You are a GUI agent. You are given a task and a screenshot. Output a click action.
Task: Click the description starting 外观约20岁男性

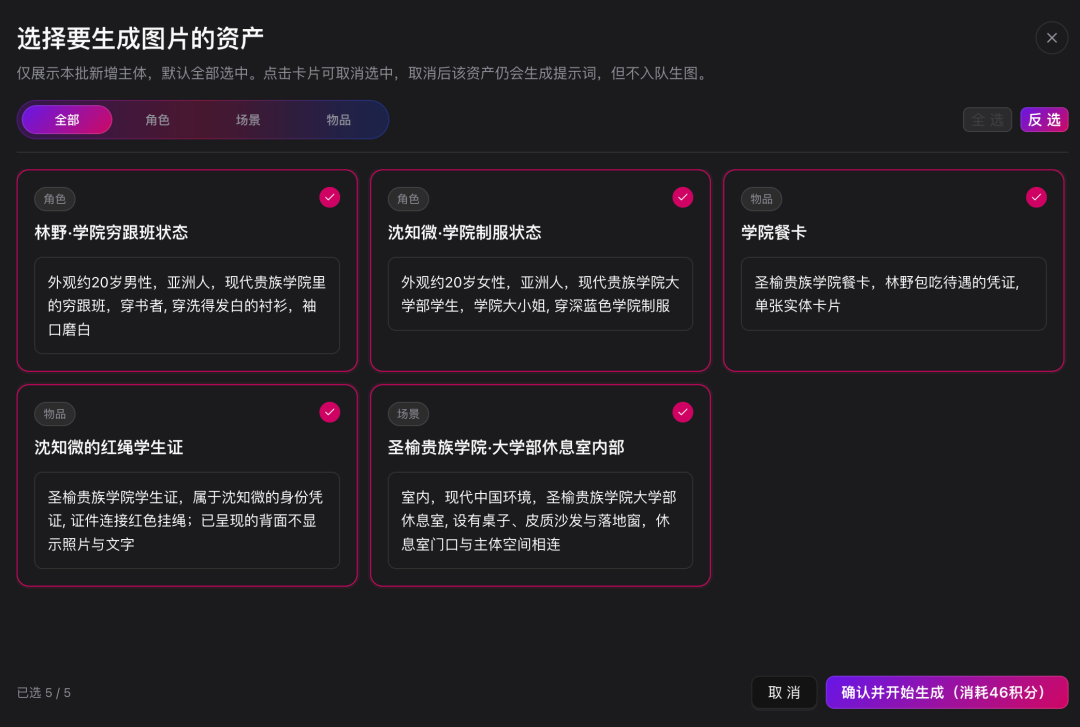tap(187, 306)
